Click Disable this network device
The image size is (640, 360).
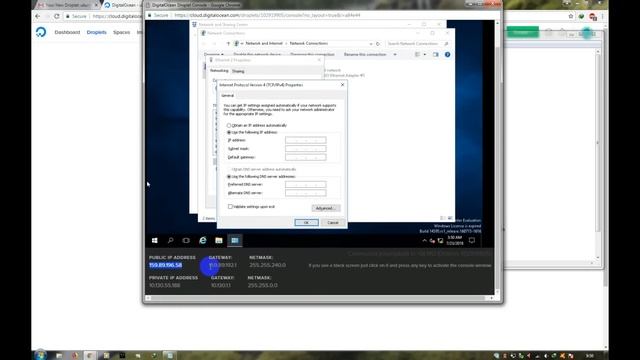click(x=257, y=54)
